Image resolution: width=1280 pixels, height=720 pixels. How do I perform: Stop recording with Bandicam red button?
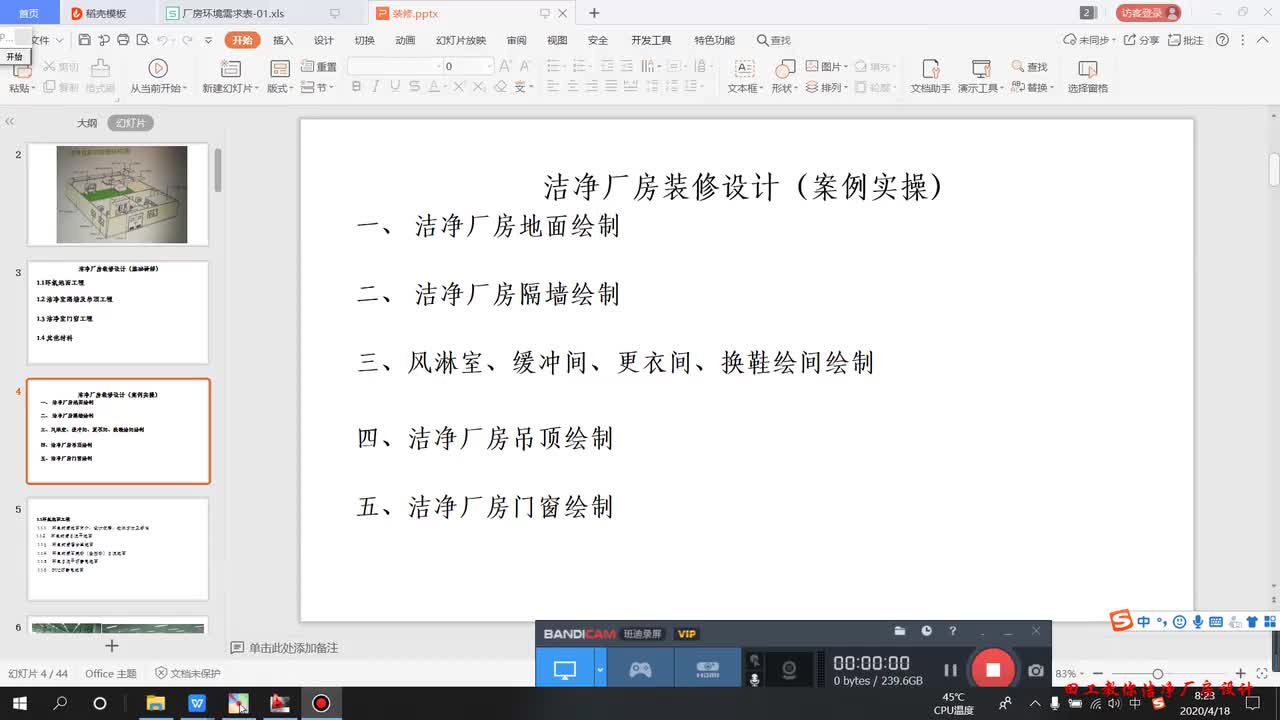pyautogui.click(x=993, y=670)
